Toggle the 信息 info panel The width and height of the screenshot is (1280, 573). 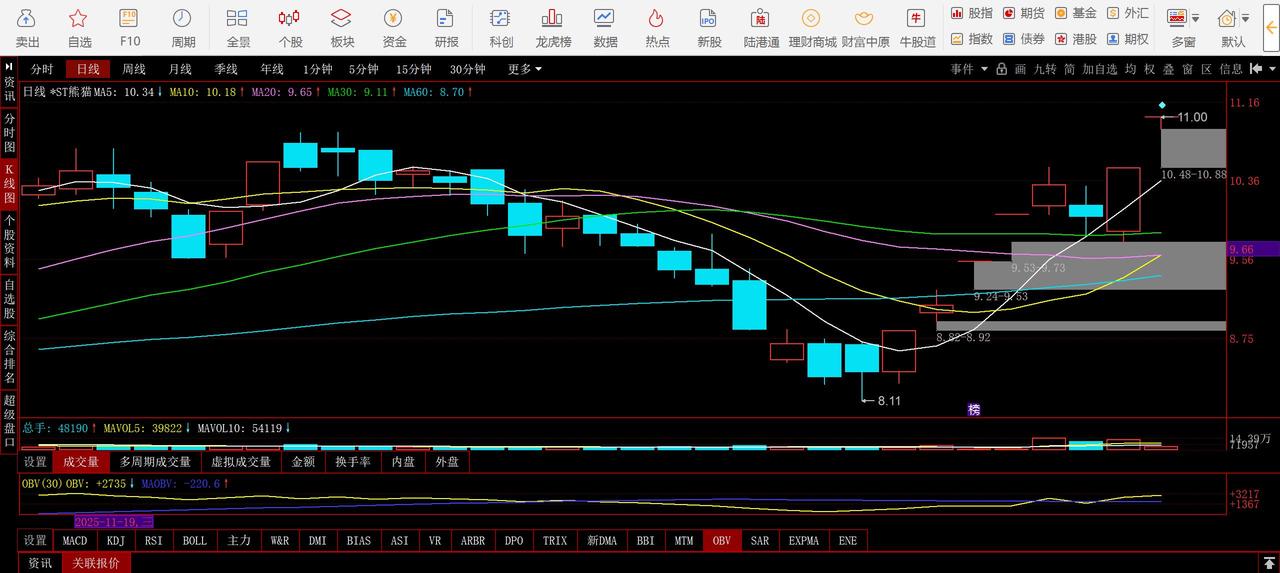click(1231, 69)
